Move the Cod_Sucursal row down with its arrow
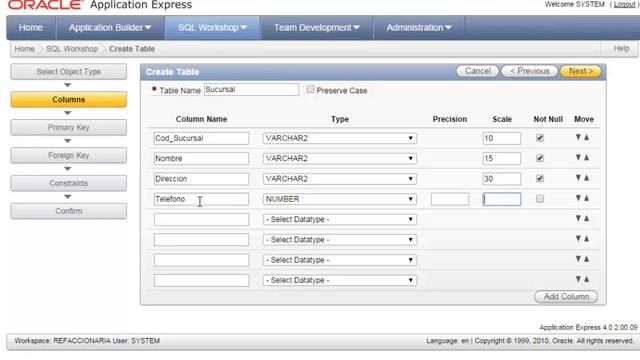This screenshot has width=640, height=360. click(x=578, y=138)
